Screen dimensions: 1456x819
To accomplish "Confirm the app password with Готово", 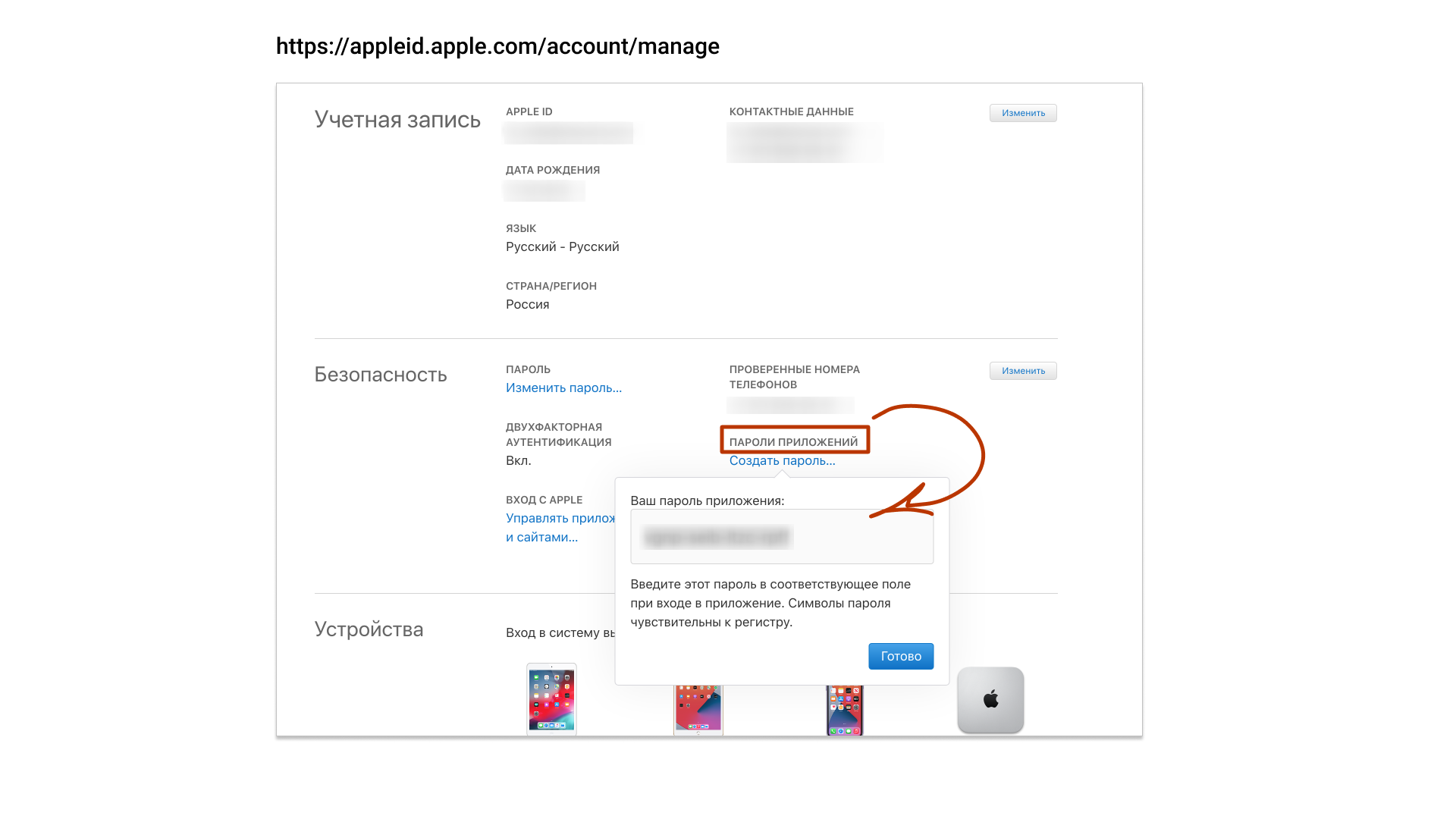I will click(901, 657).
